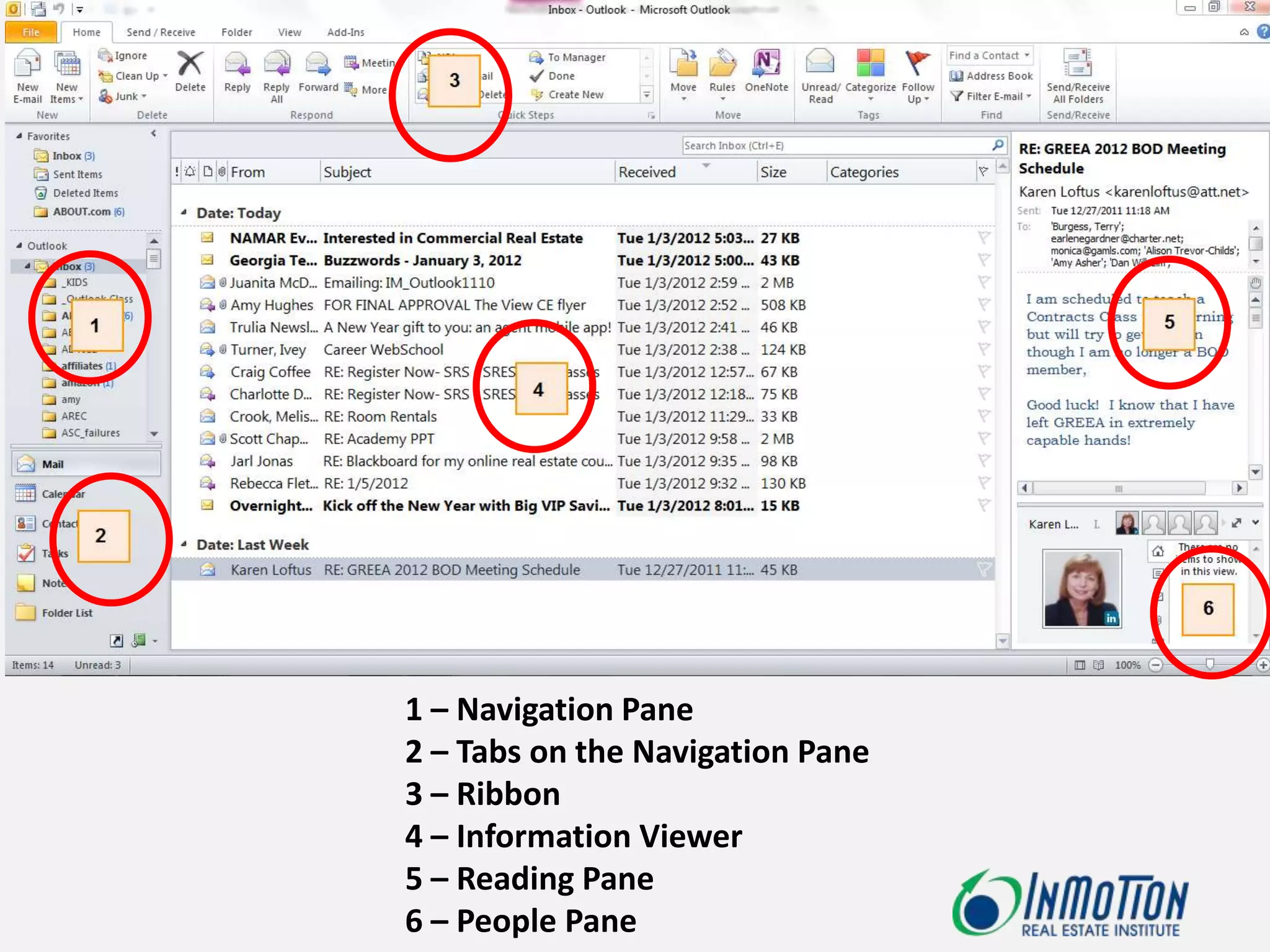Open the Clean Up dropdown
This screenshot has width=1270, height=952.
coord(133,76)
